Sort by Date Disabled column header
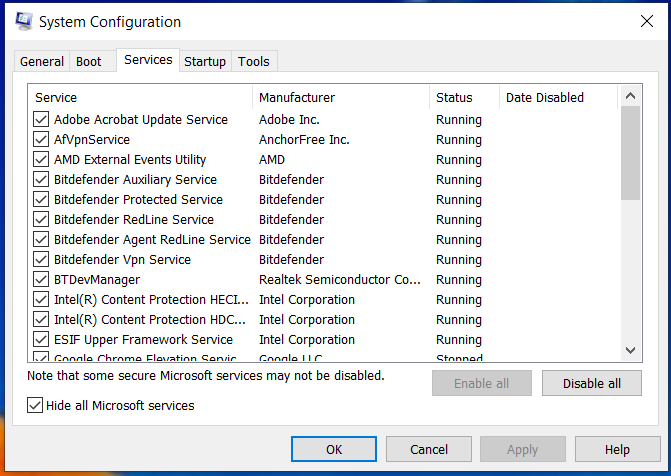 (x=558, y=97)
